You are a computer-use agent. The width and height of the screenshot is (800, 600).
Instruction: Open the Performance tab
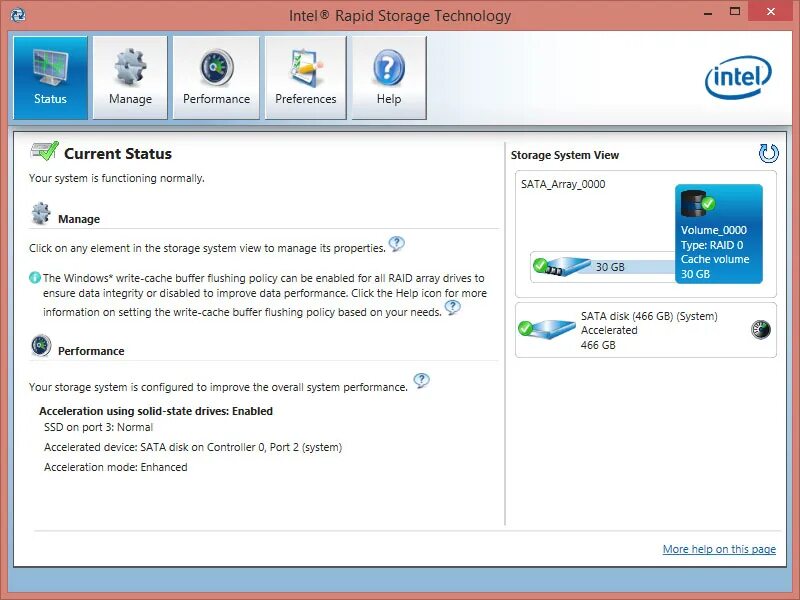[x=216, y=78]
